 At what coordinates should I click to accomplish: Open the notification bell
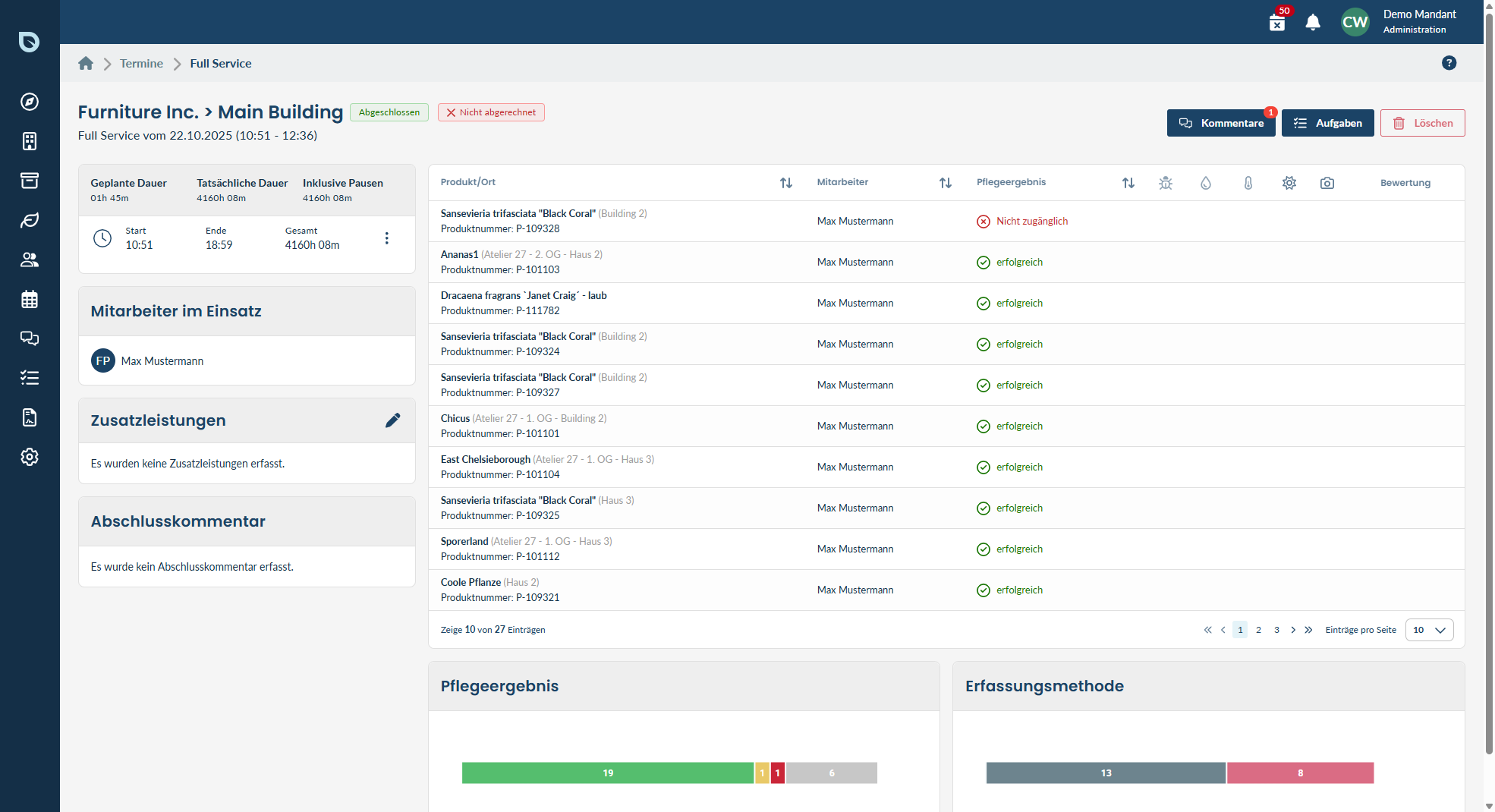click(1313, 22)
